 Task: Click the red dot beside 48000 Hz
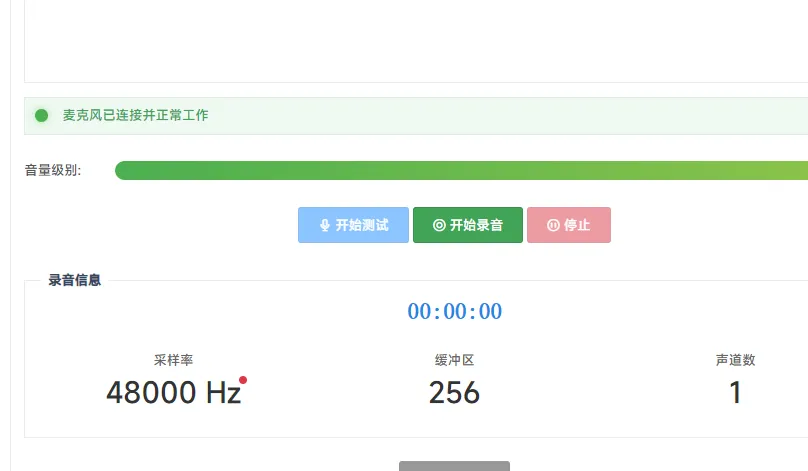[243, 380]
